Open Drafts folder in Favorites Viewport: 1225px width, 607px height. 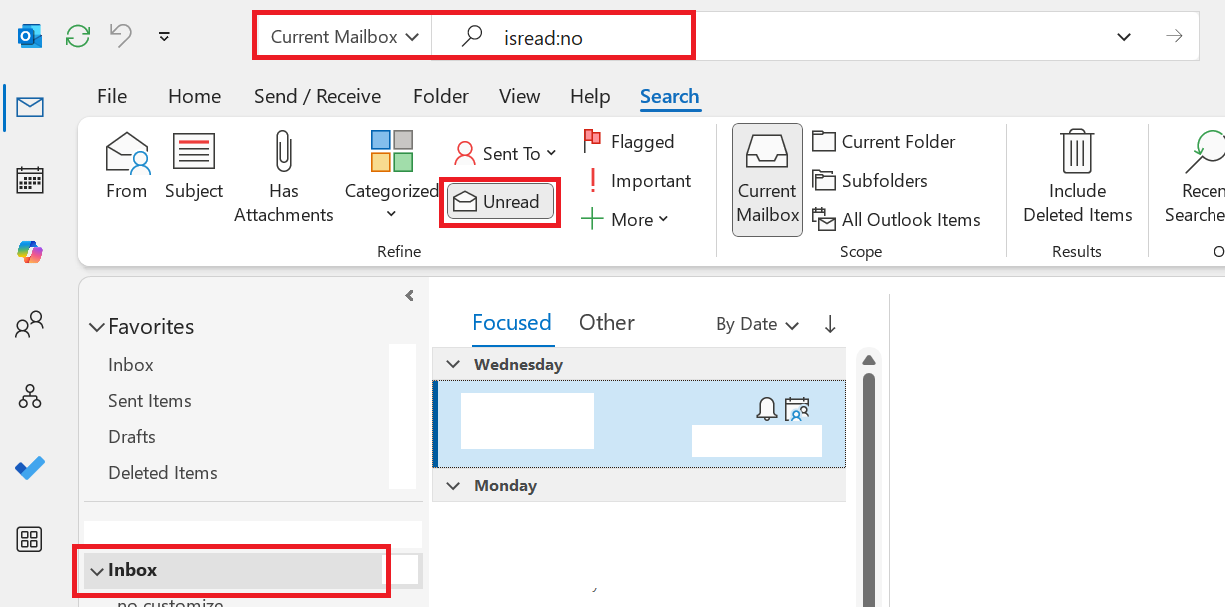click(x=132, y=437)
